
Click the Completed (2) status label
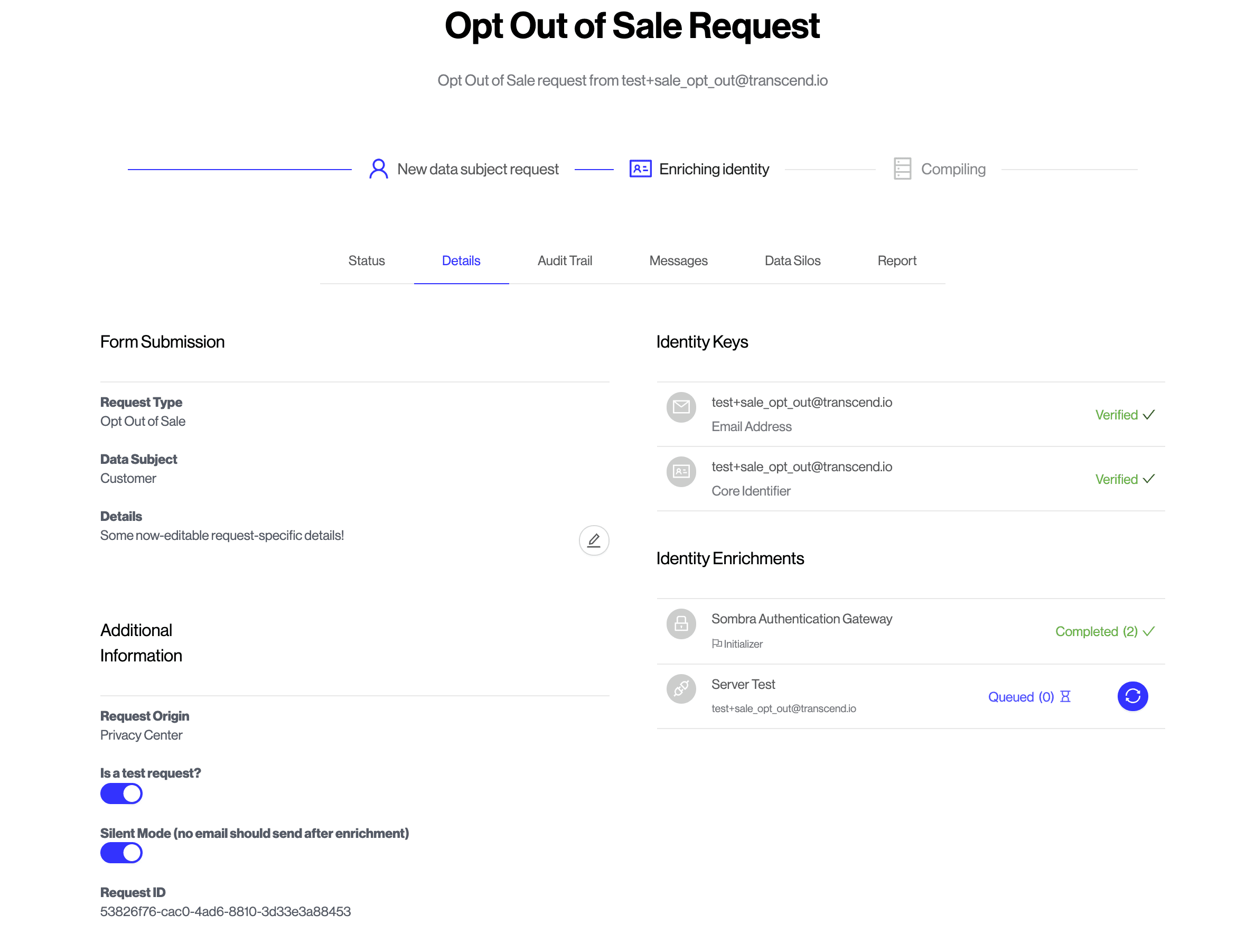[1095, 631]
